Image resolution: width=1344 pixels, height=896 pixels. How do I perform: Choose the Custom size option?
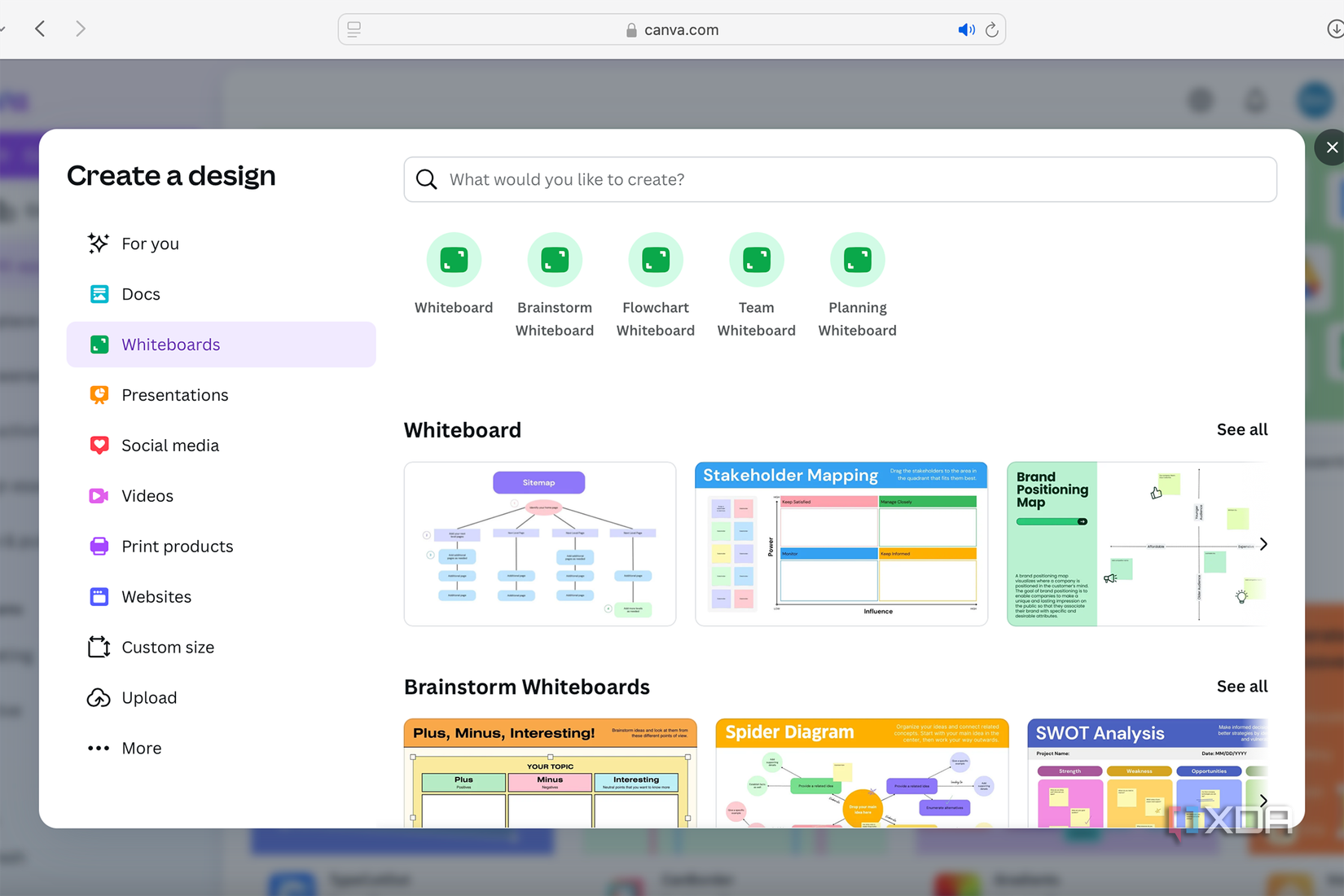(x=221, y=648)
